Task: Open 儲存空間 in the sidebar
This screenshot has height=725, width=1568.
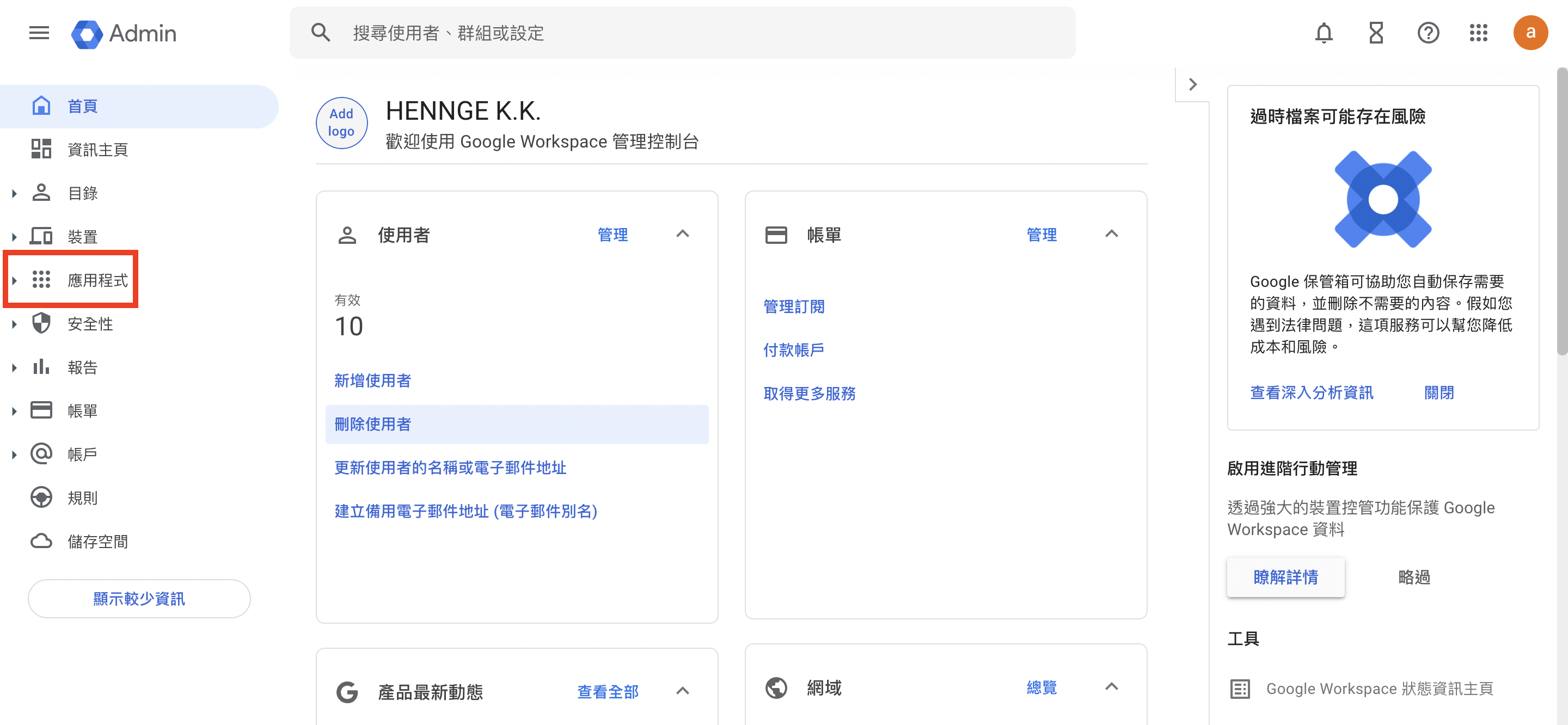Action: (x=97, y=541)
